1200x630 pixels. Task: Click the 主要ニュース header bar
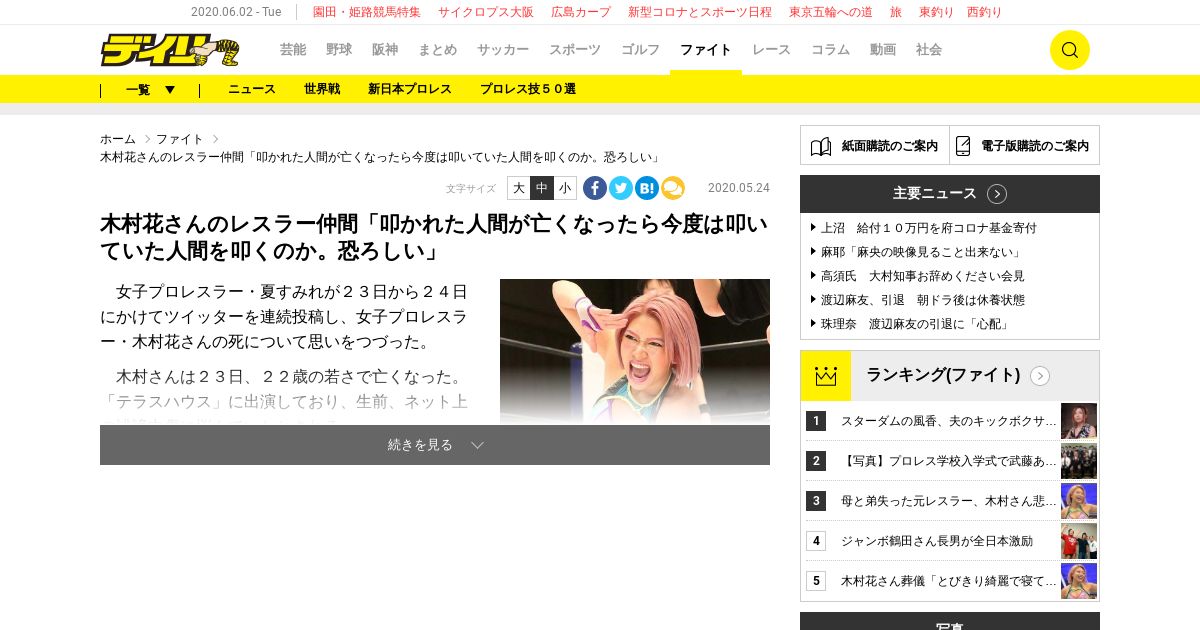tap(950, 194)
